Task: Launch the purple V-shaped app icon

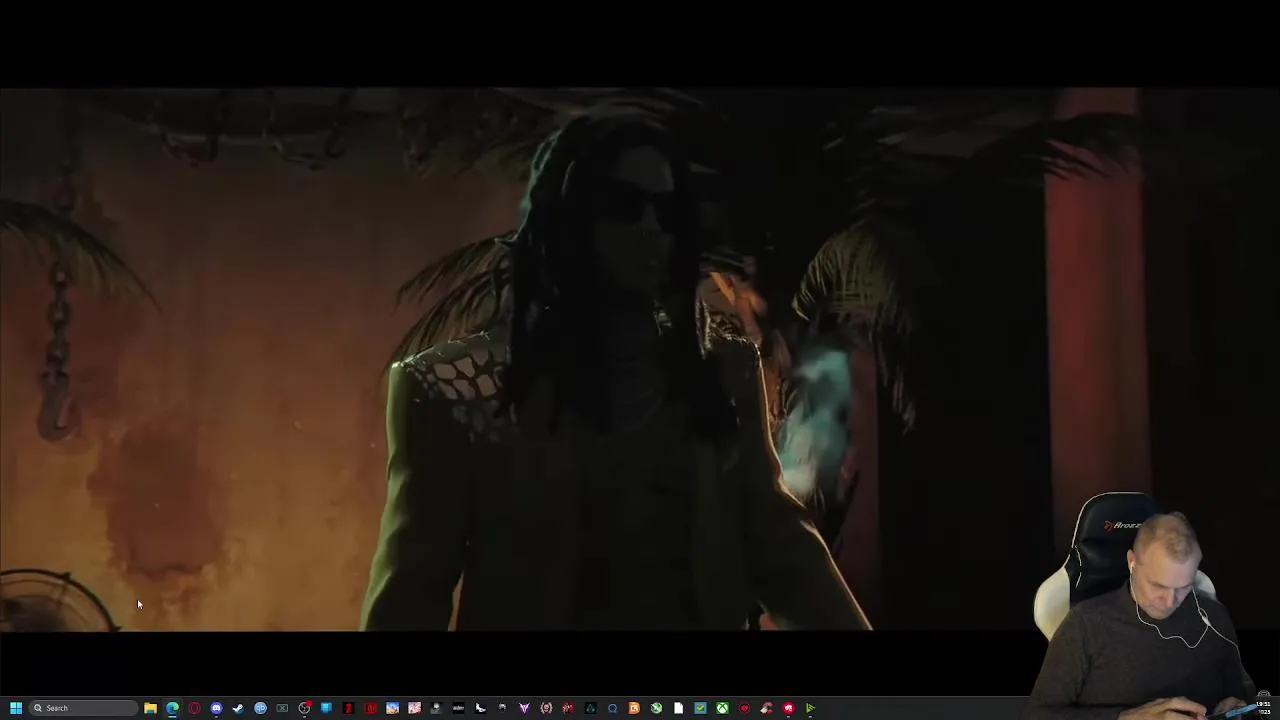Action: pos(523,708)
